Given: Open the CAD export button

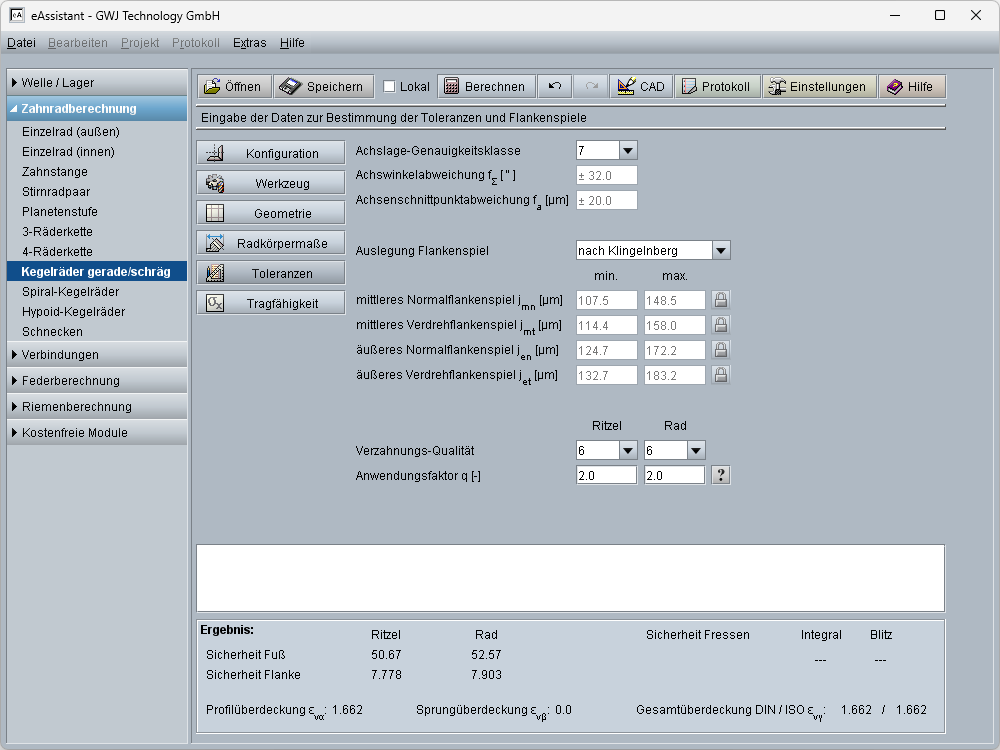Looking at the screenshot, I should (x=641, y=87).
